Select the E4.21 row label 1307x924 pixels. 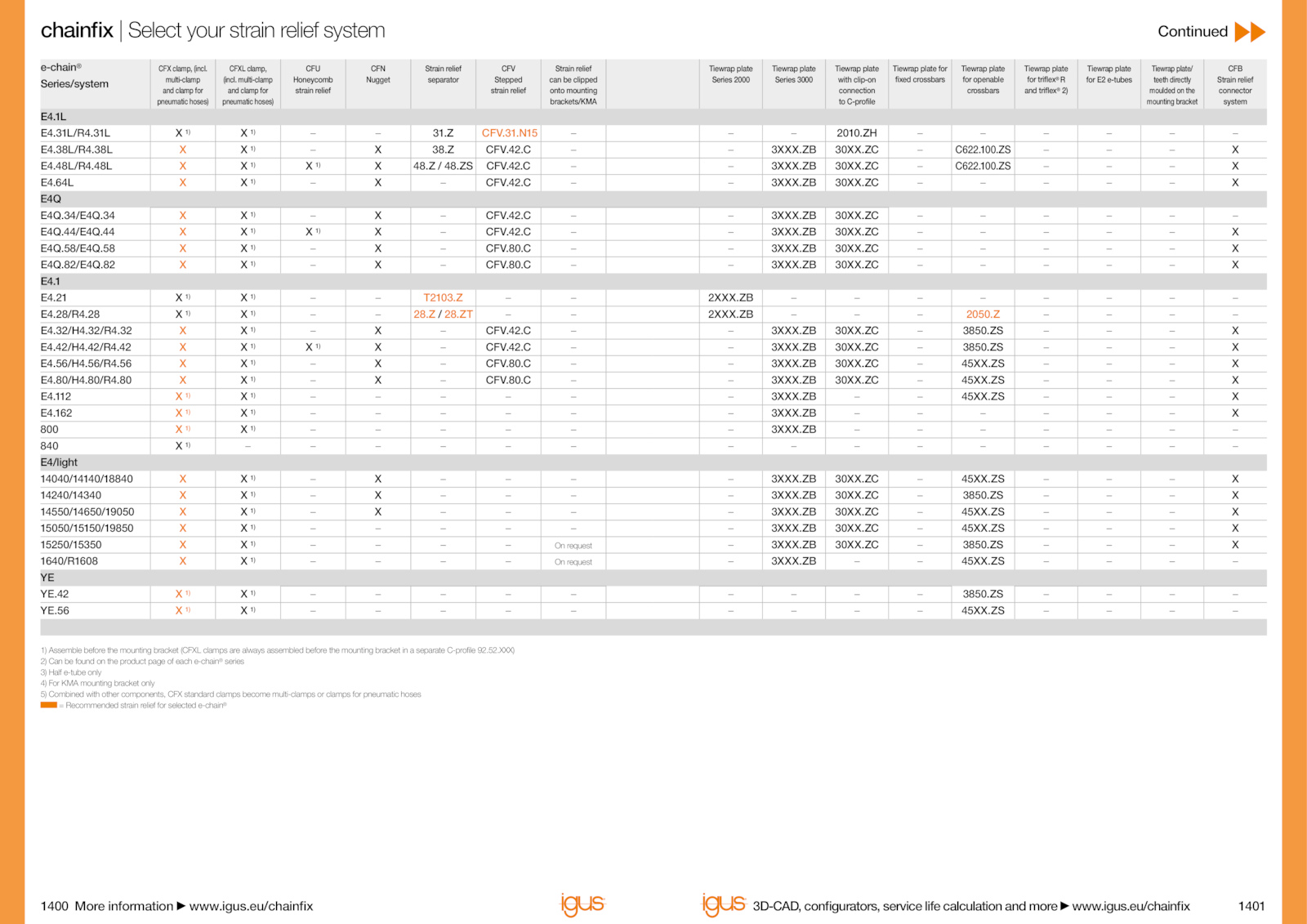(x=54, y=298)
